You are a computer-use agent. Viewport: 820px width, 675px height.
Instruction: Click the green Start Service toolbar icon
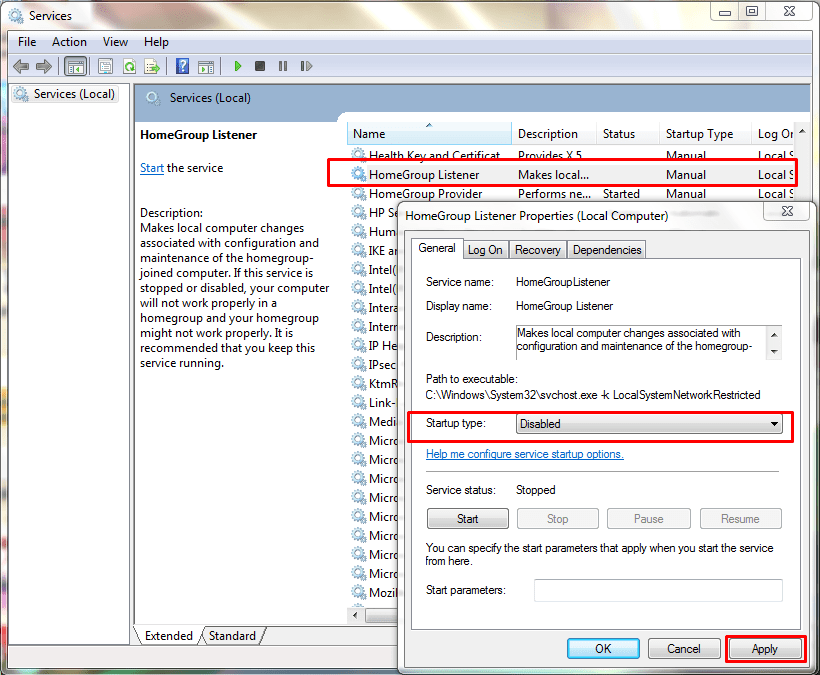pyautogui.click(x=238, y=66)
